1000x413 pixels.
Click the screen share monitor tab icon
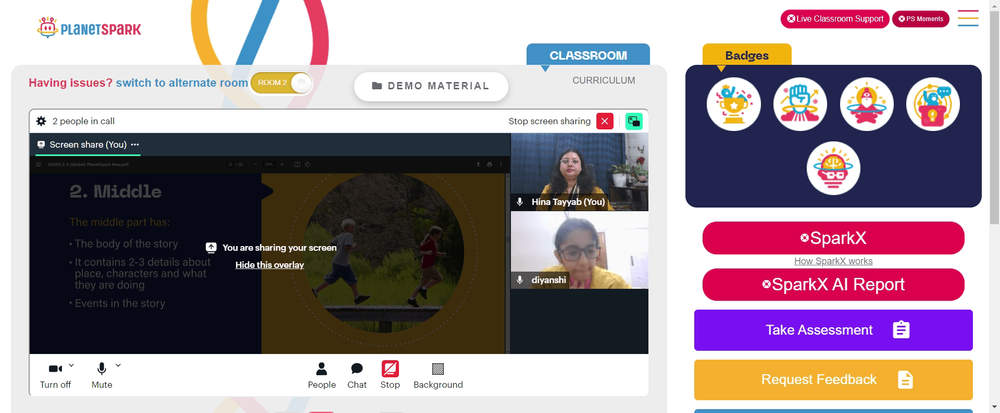pyautogui.click(x=41, y=145)
